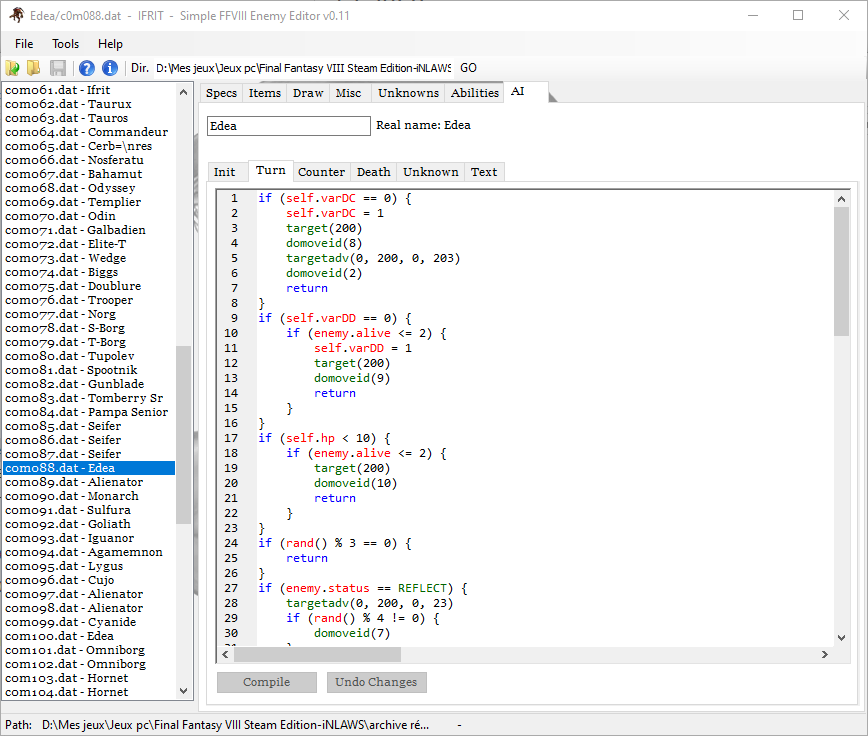Click the enemy name field containing Edea
This screenshot has width=868, height=736.
[288, 126]
